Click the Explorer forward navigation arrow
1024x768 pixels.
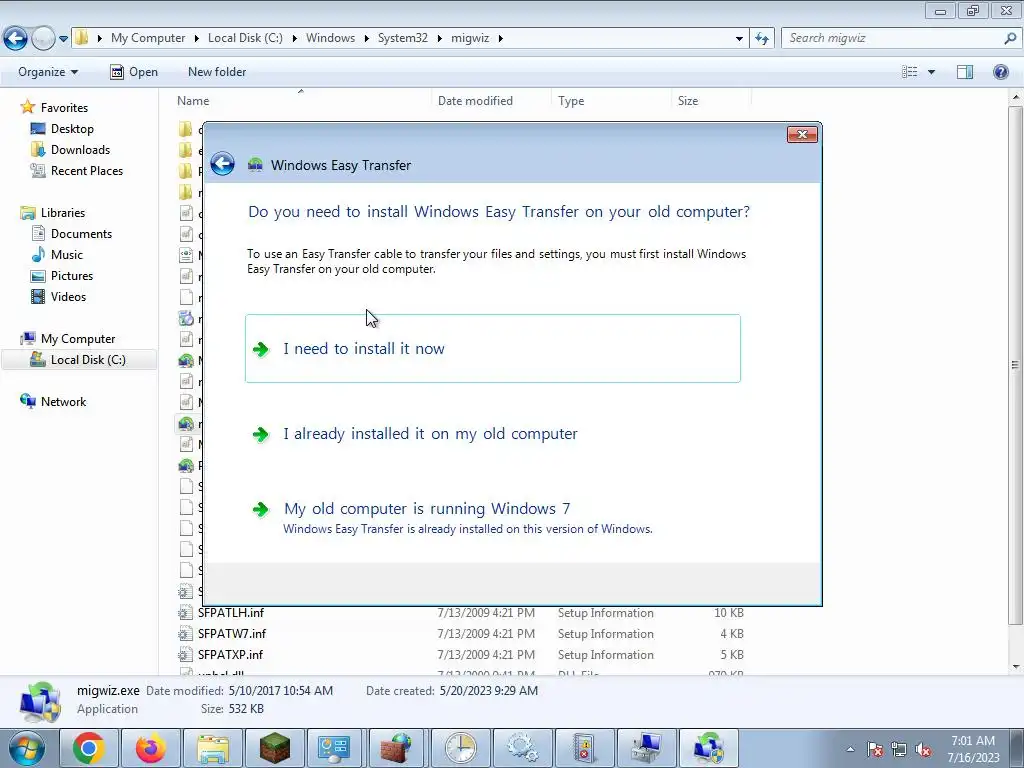43,39
